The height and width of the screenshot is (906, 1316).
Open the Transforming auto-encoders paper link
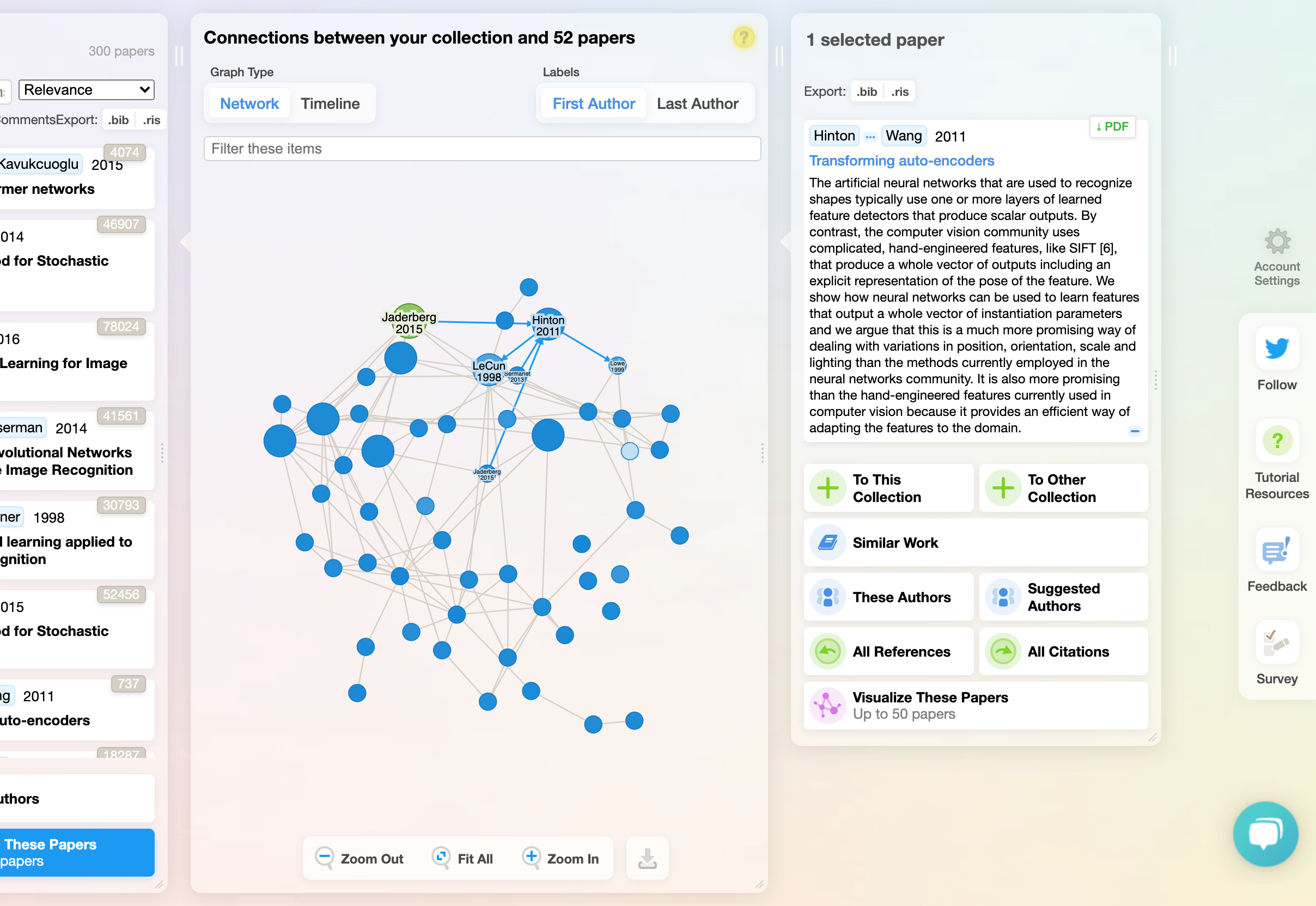[x=902, y=161]
